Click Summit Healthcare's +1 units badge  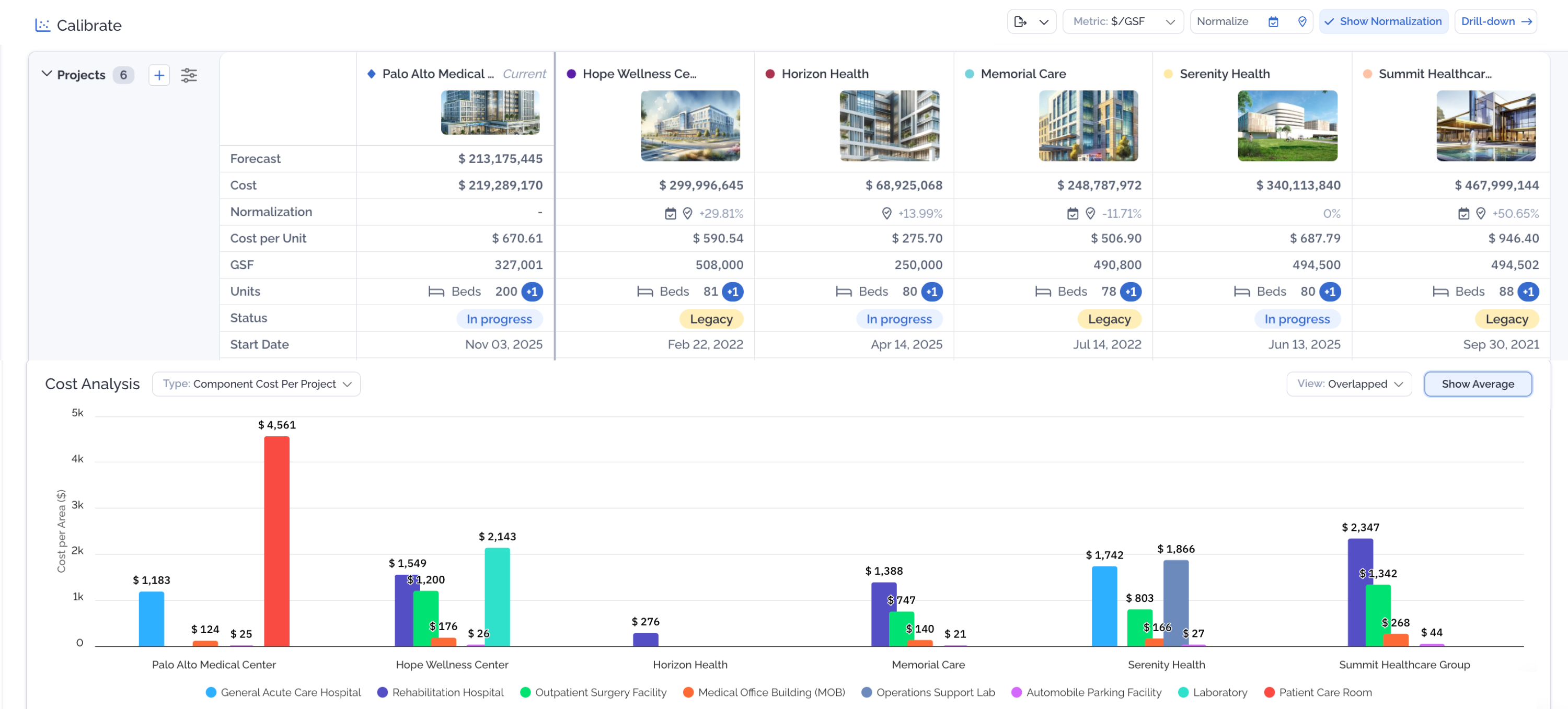pos(1528,292)
